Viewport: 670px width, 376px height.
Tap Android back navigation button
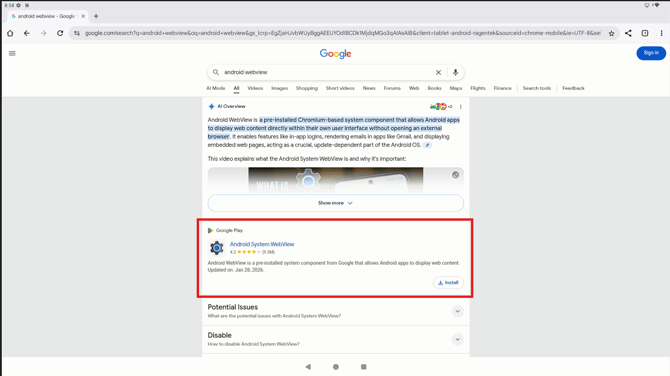point(308,367)
